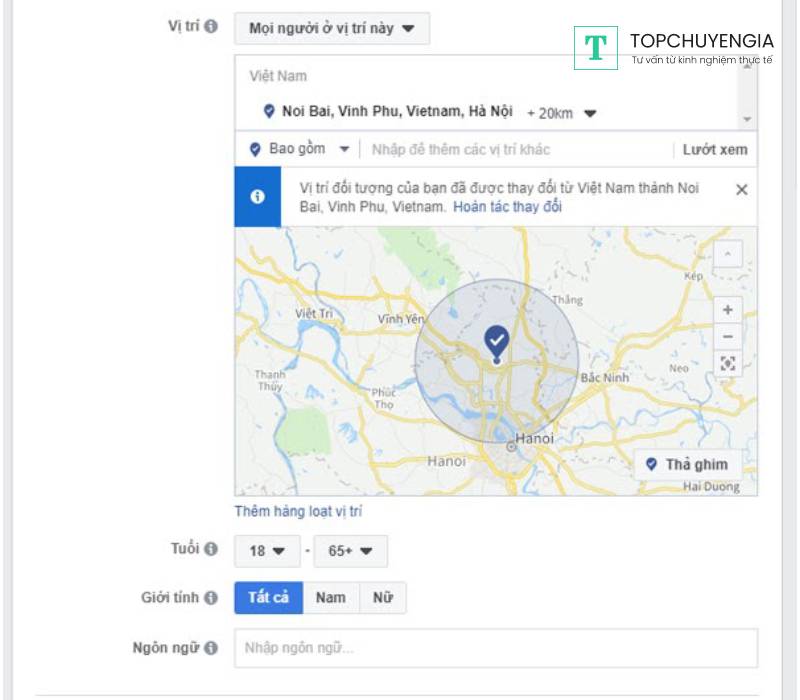Open the Bao gồm dropdown

click(x=299, y=149)
